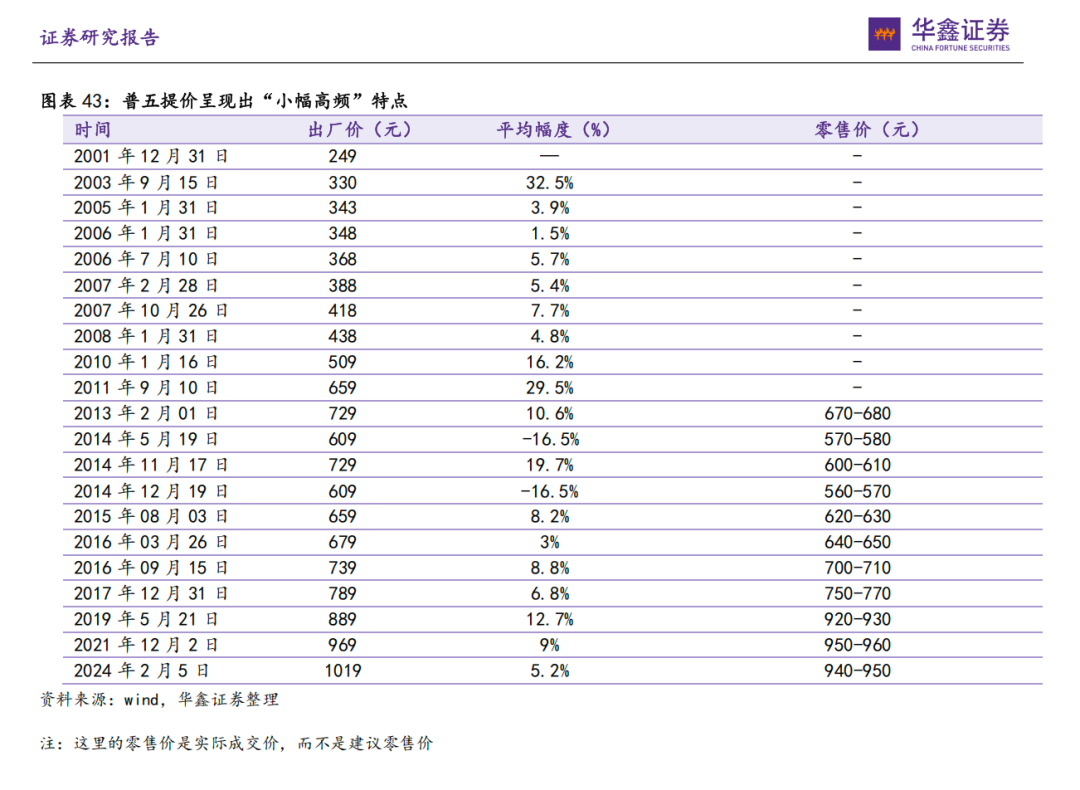The height and width of the screenshot is (790, 1080).
Task: Click the data source line citing wind
Action: (x=159, y=700)
